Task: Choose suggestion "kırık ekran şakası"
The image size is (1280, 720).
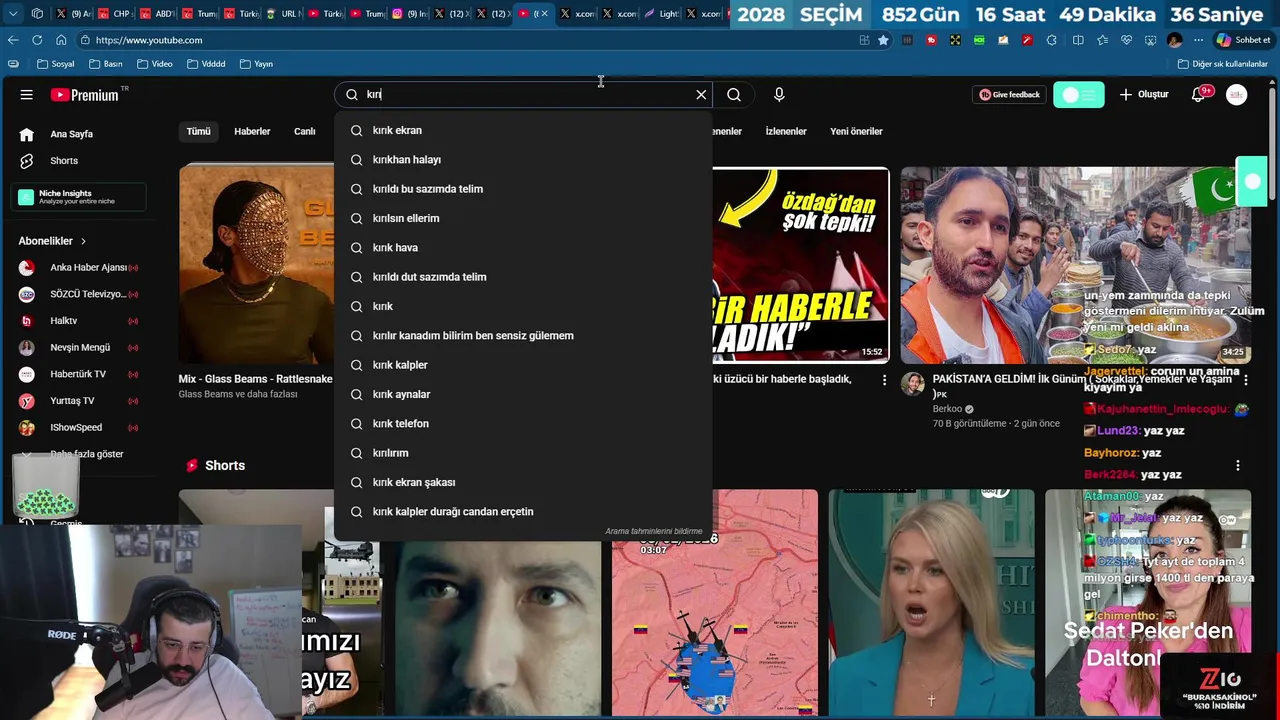Action: coord(523,482)
